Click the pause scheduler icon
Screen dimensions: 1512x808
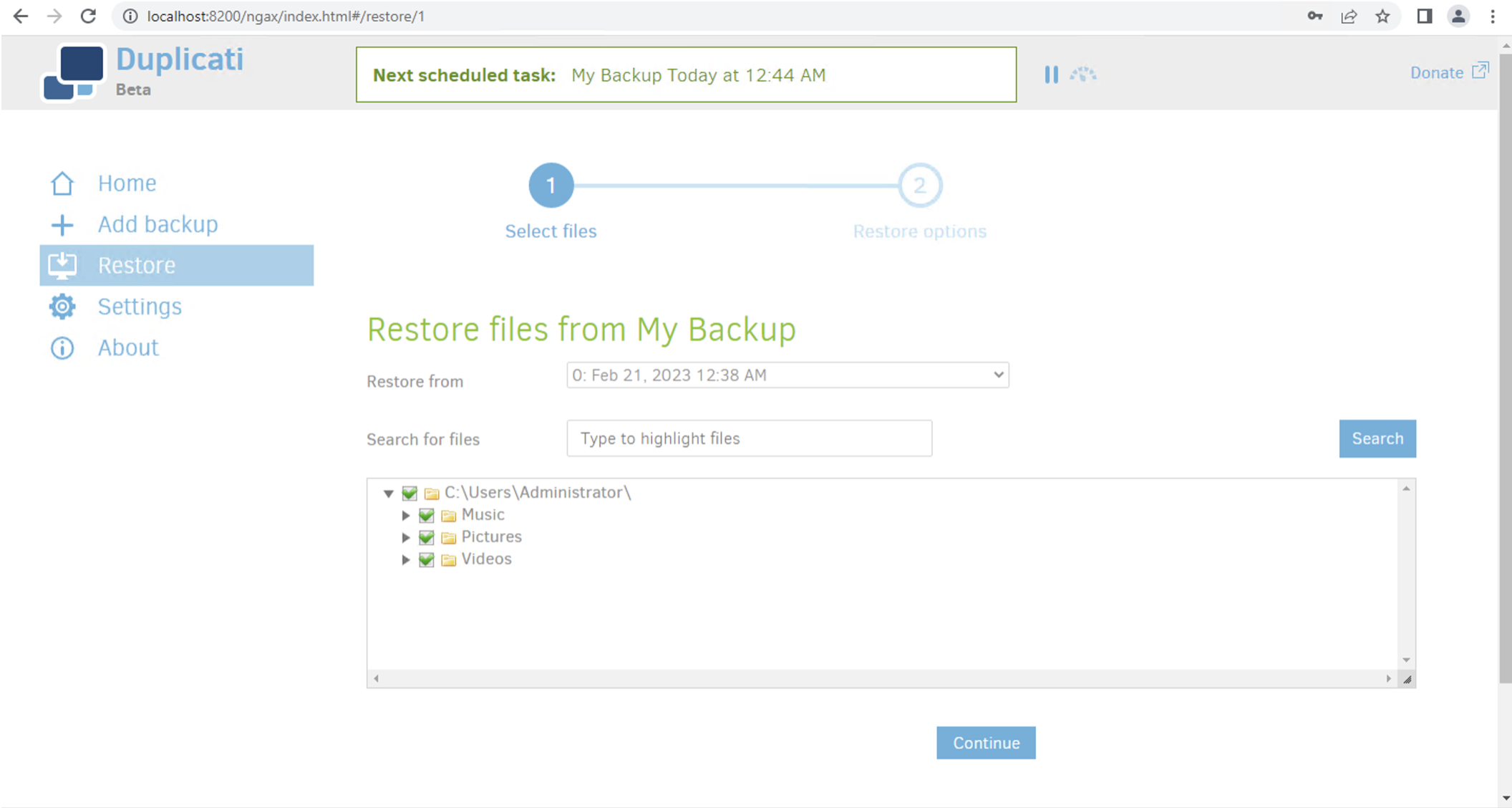pos(1050,74)
